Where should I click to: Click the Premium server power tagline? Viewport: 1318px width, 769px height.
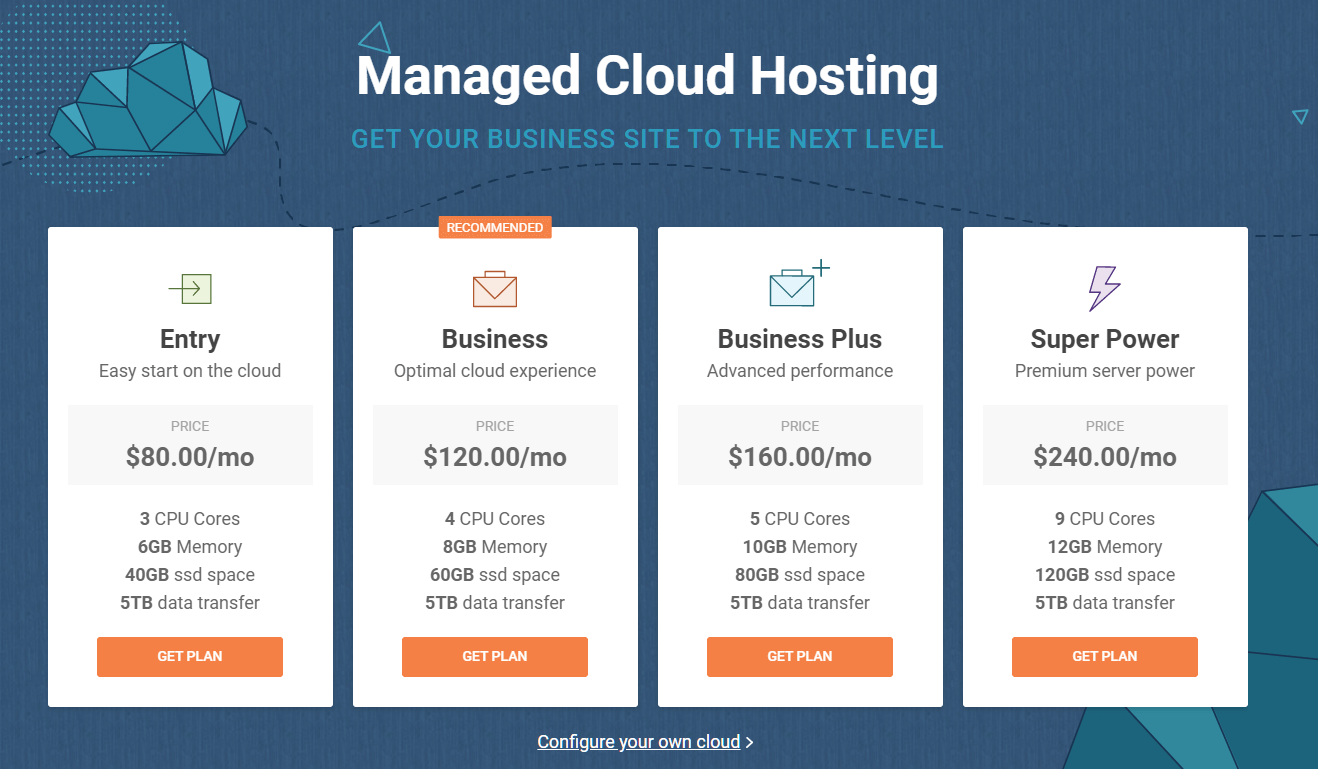click(1105, 371)
